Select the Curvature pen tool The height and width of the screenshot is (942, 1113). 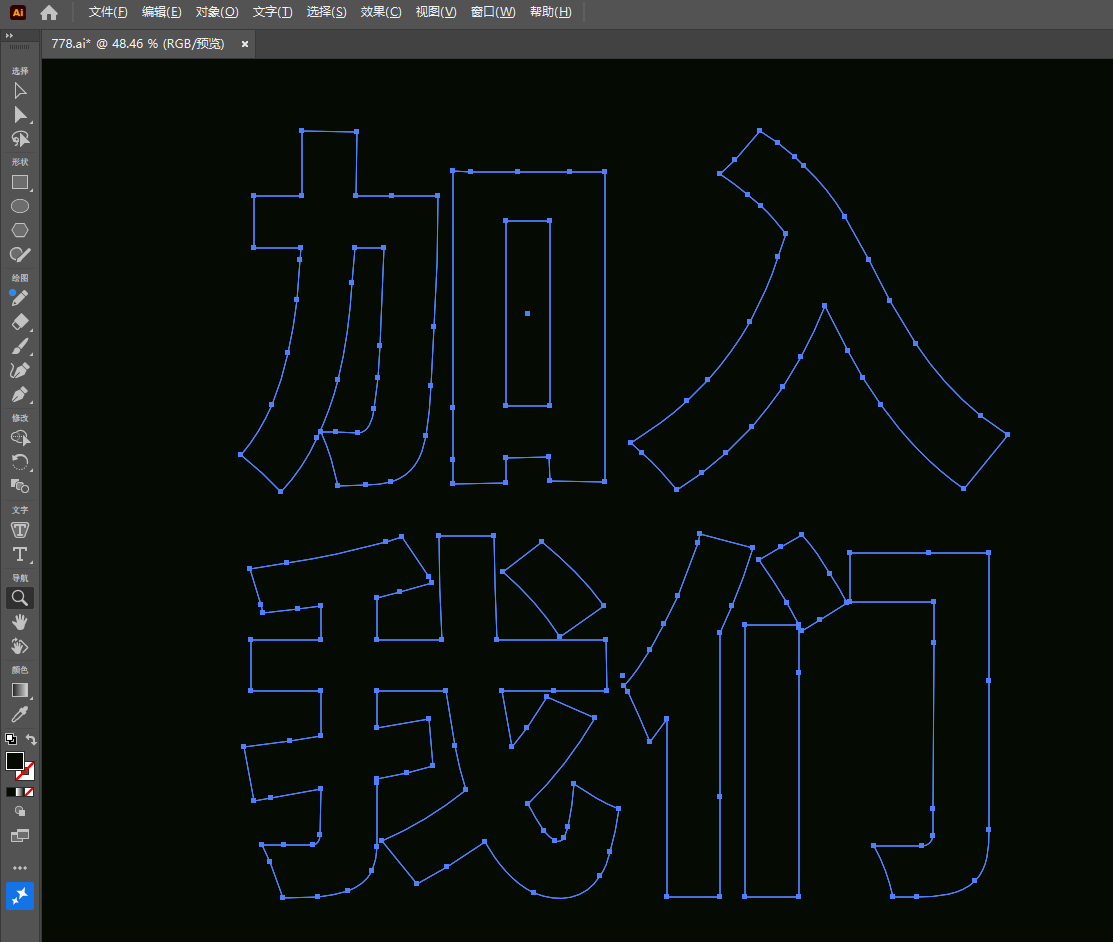(20, 371)
